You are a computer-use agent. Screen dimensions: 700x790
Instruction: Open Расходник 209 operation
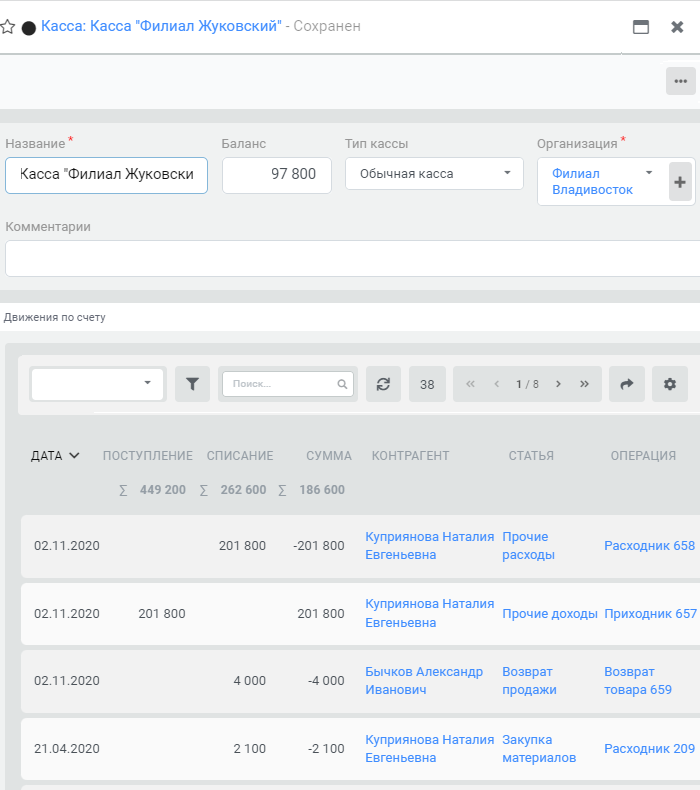649,749
